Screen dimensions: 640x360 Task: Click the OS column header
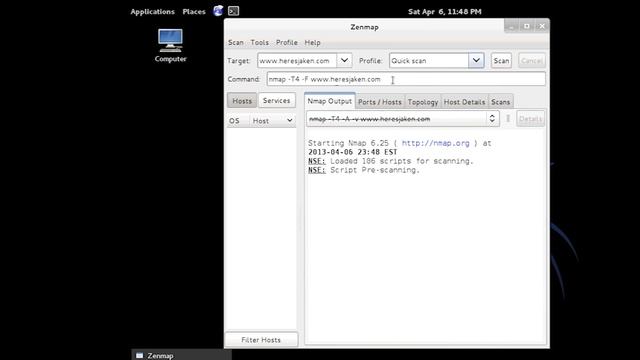tap(238, 121)
